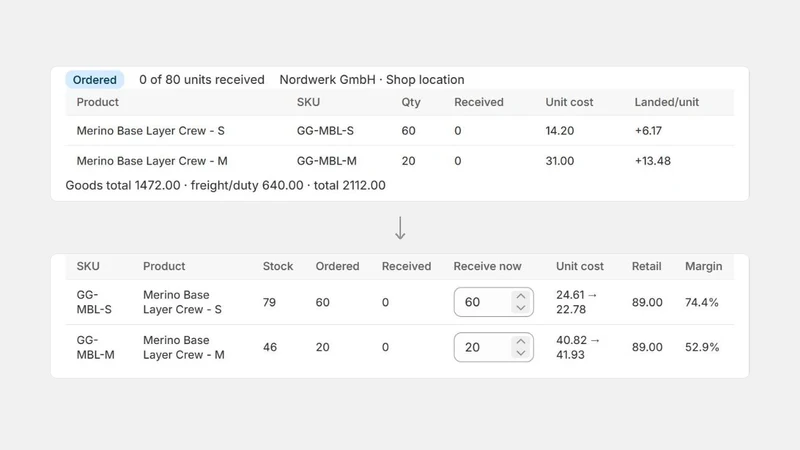Click the Nordwerk GmbH · Shop location text
This screenshot has height=450, width=800.
click(371, 80)
